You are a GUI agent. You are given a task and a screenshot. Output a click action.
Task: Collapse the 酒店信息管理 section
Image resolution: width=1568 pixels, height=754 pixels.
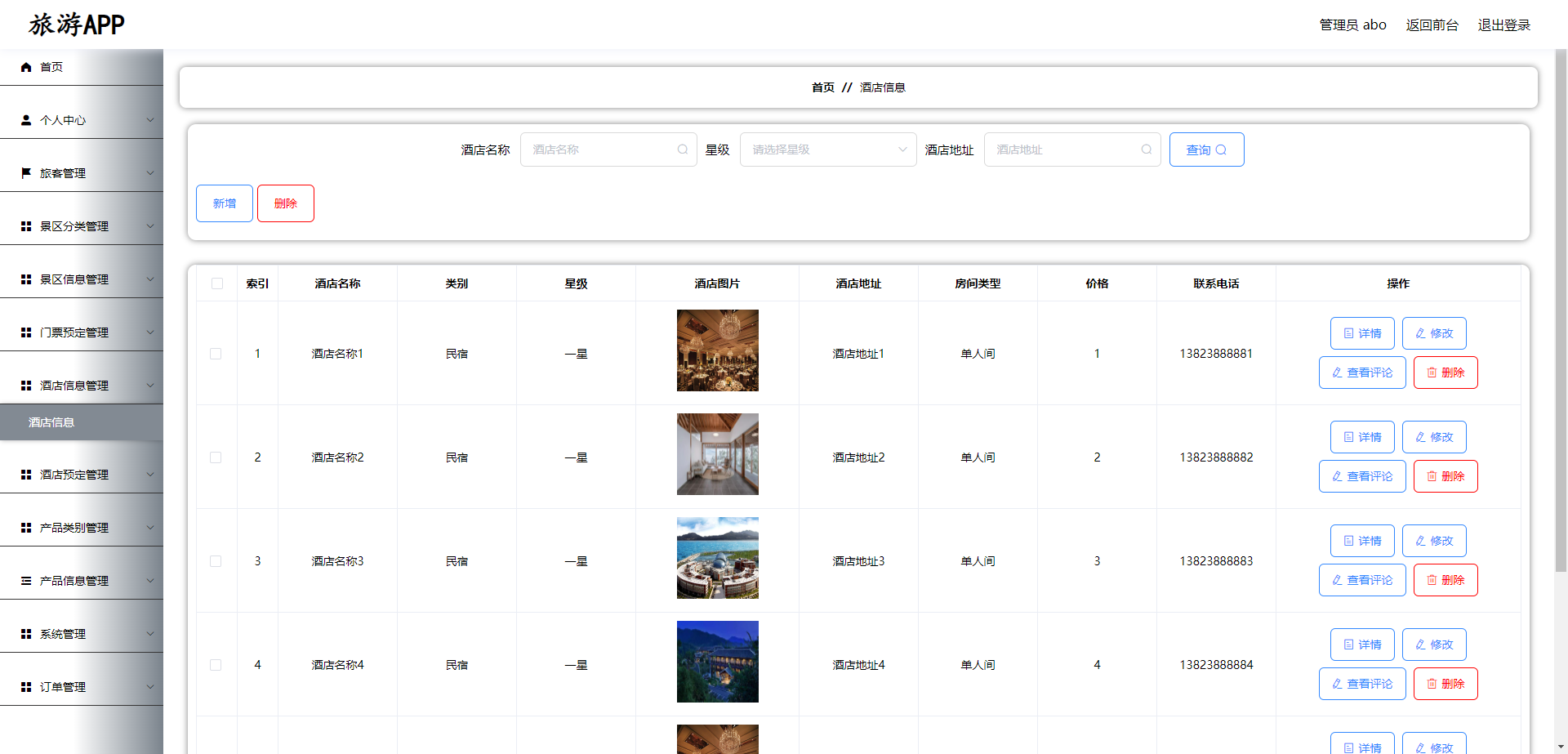[82, 385]
